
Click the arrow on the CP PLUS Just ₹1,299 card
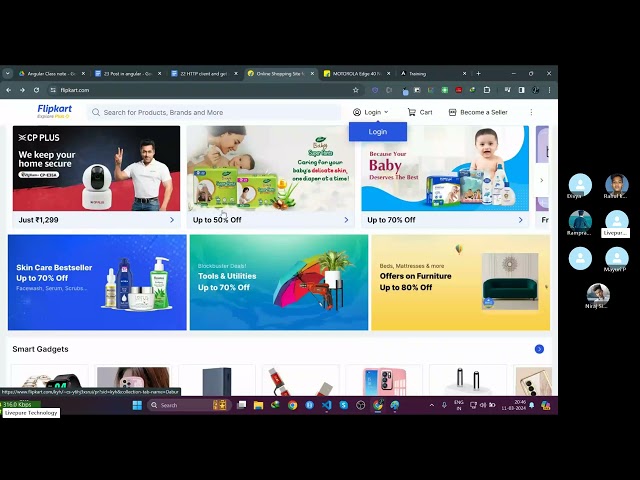pyautogui.click(x=172, y=220)
